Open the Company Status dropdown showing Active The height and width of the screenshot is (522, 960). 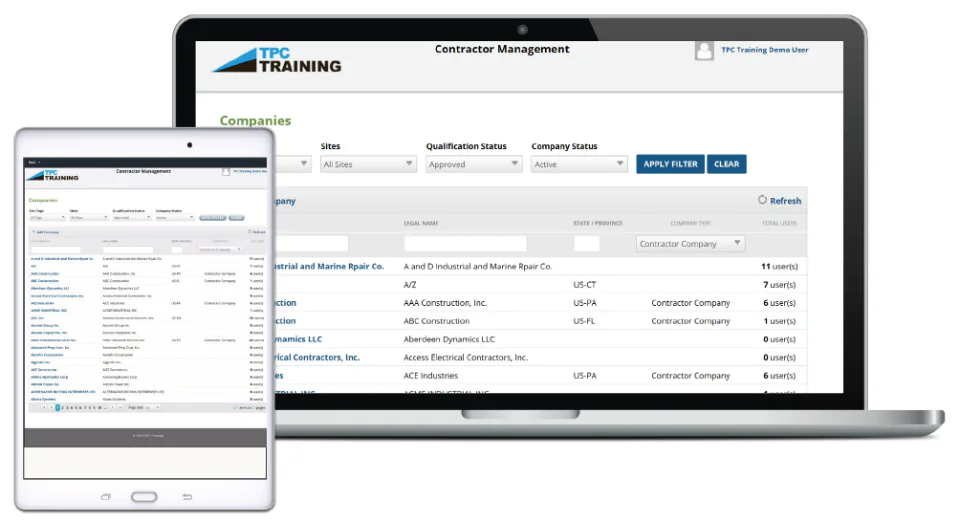(579, 164)
